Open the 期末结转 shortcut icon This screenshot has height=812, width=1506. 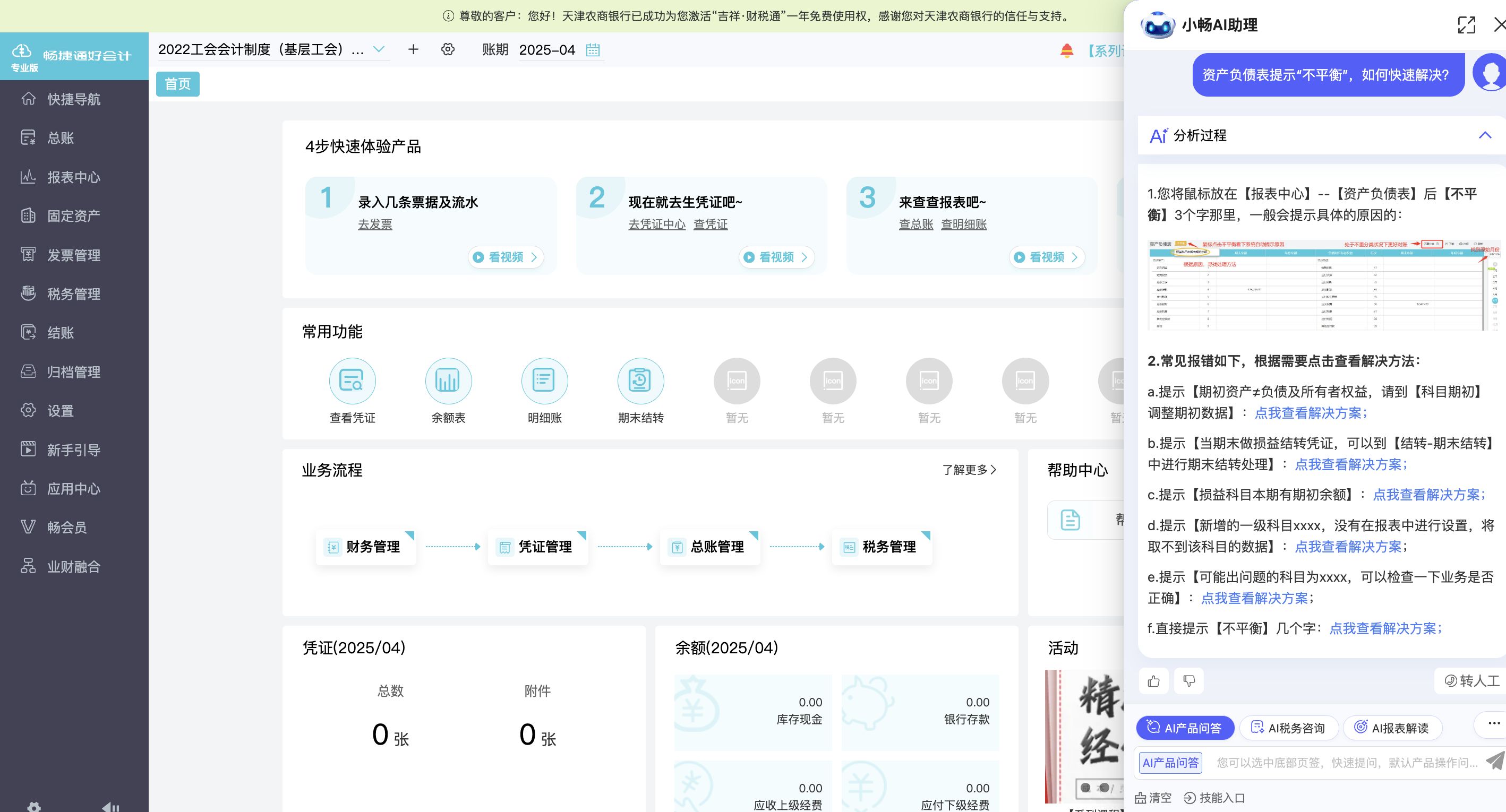pyautogui.click(x=640, y=382)
